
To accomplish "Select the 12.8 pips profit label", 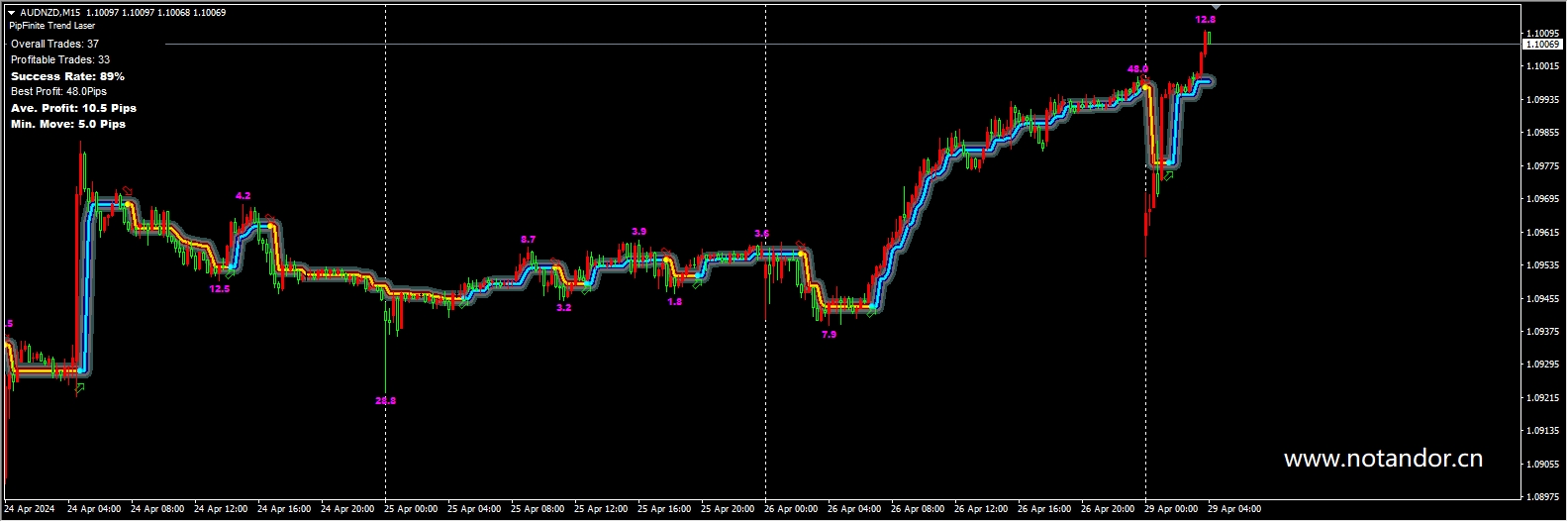I will coord(1205,20).
